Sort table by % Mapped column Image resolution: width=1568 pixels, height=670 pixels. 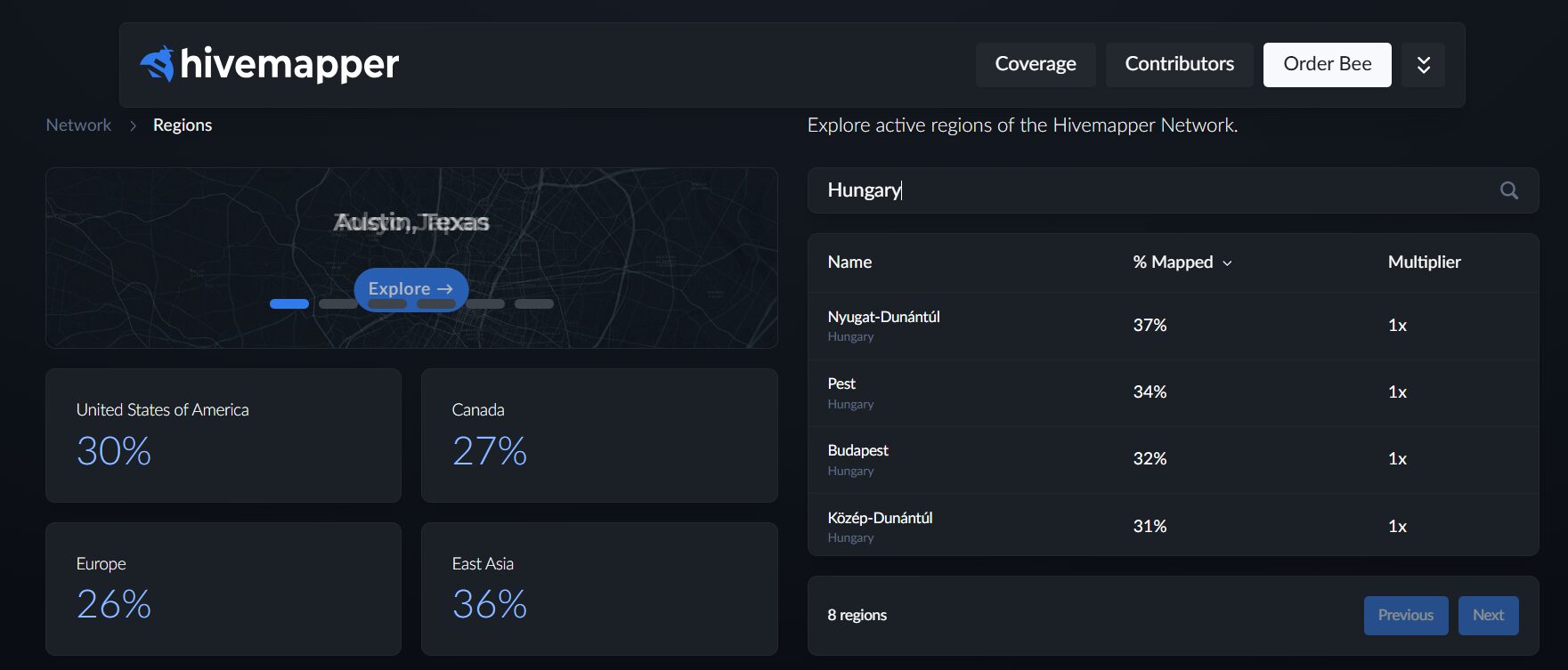pyautogui.click(x=1182, y=262)
